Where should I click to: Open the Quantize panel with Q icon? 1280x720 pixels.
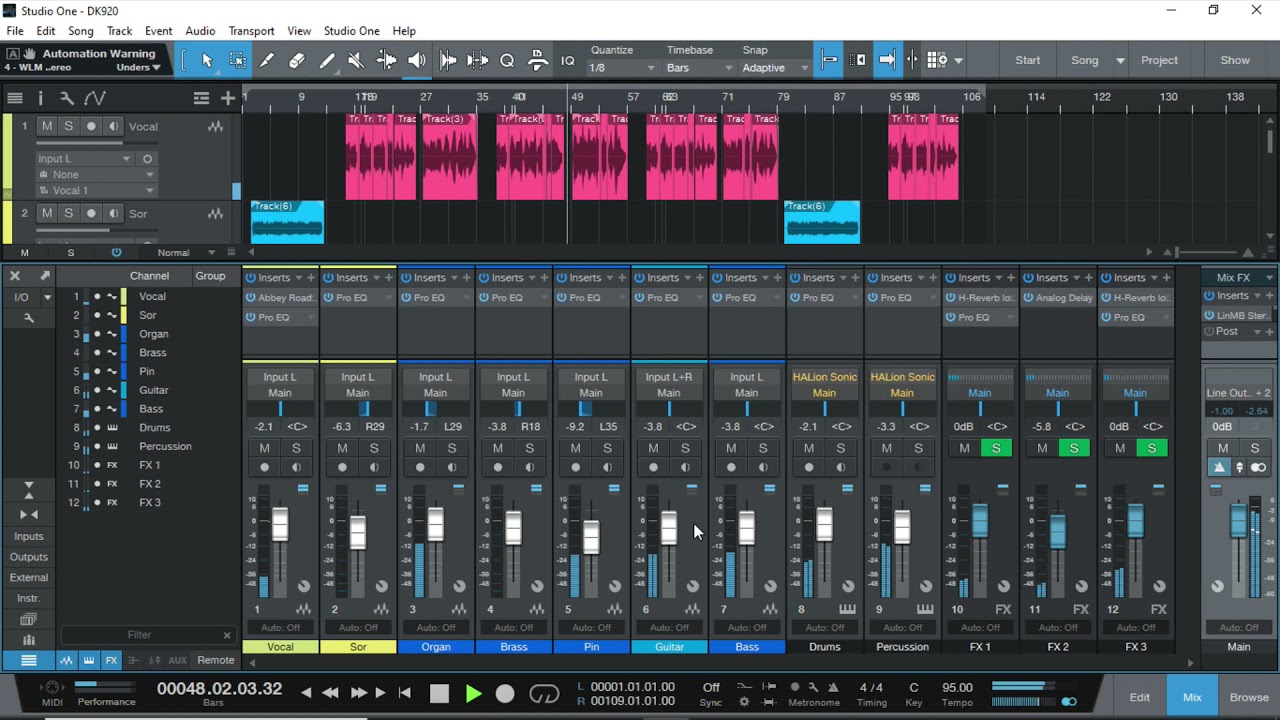(507, 60)
